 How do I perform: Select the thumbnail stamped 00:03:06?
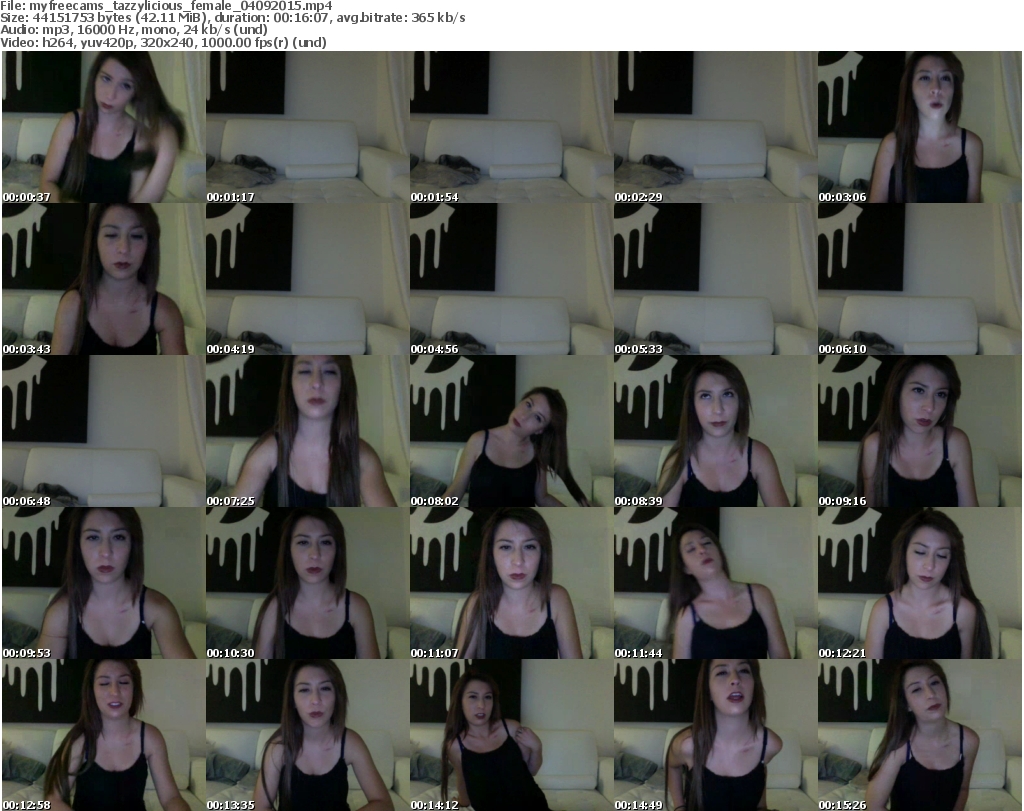[x=920, y=127]
